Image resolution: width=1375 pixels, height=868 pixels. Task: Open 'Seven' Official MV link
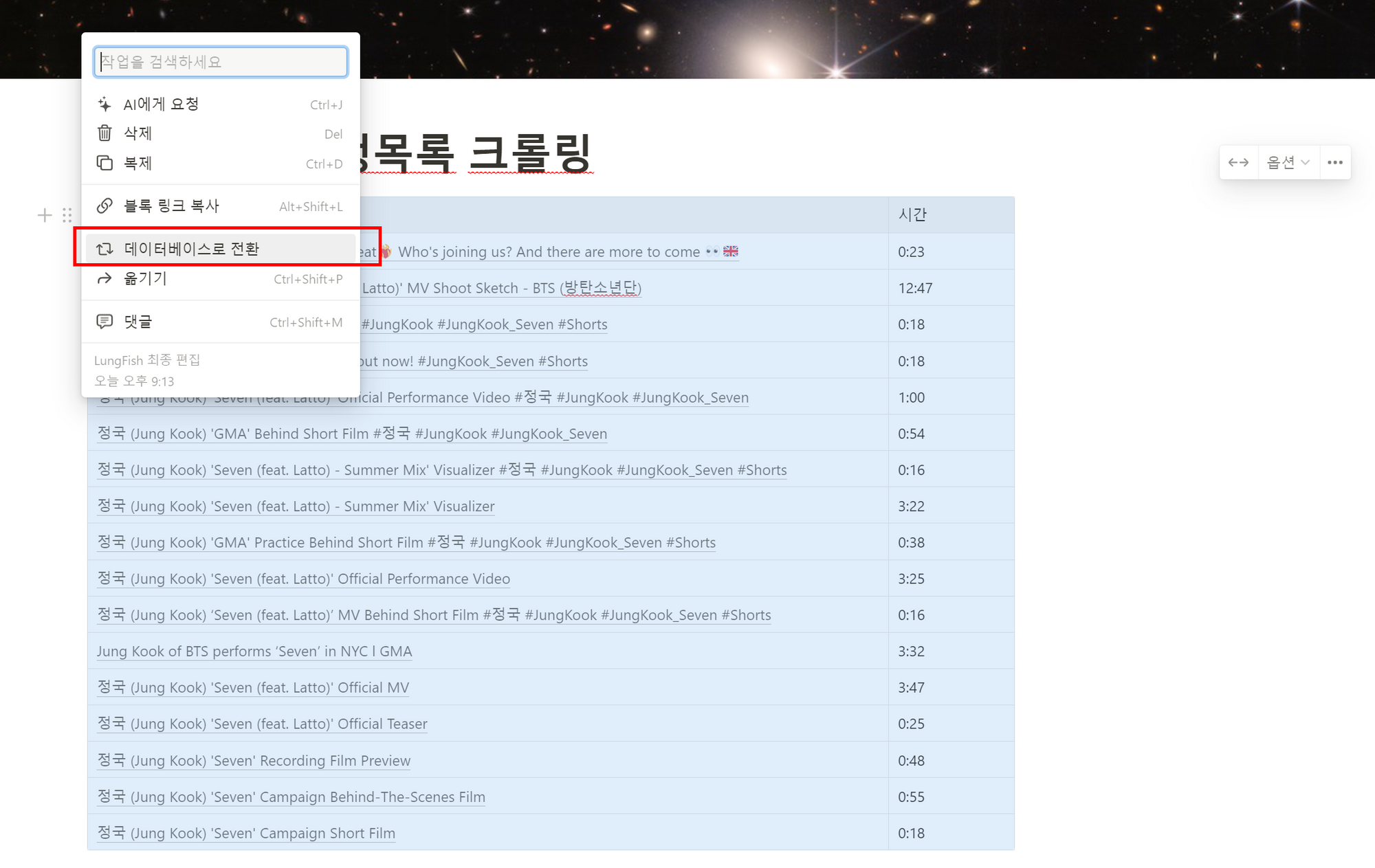click(x=253, y=688)
